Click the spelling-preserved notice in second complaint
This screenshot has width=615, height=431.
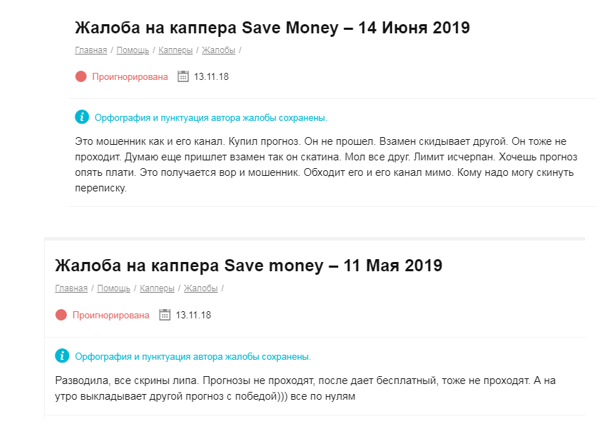193,356
